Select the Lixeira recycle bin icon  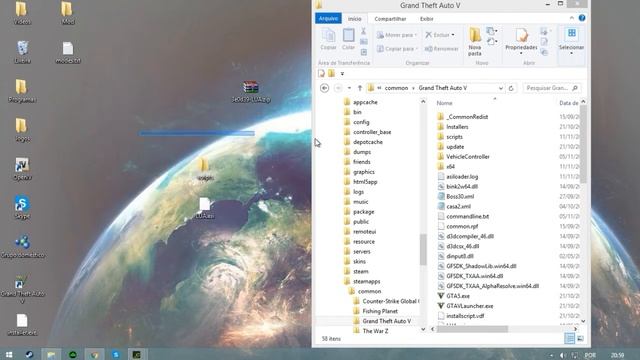pos(22,52)
